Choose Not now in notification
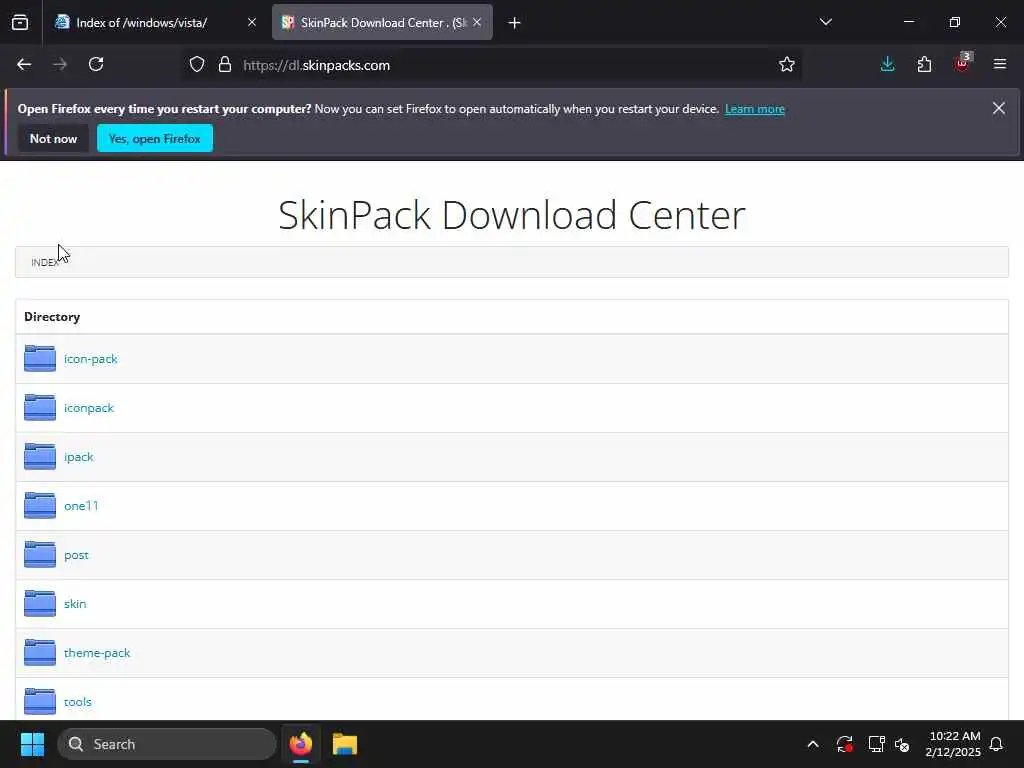1024x768 pixels. tap(54, 138)
